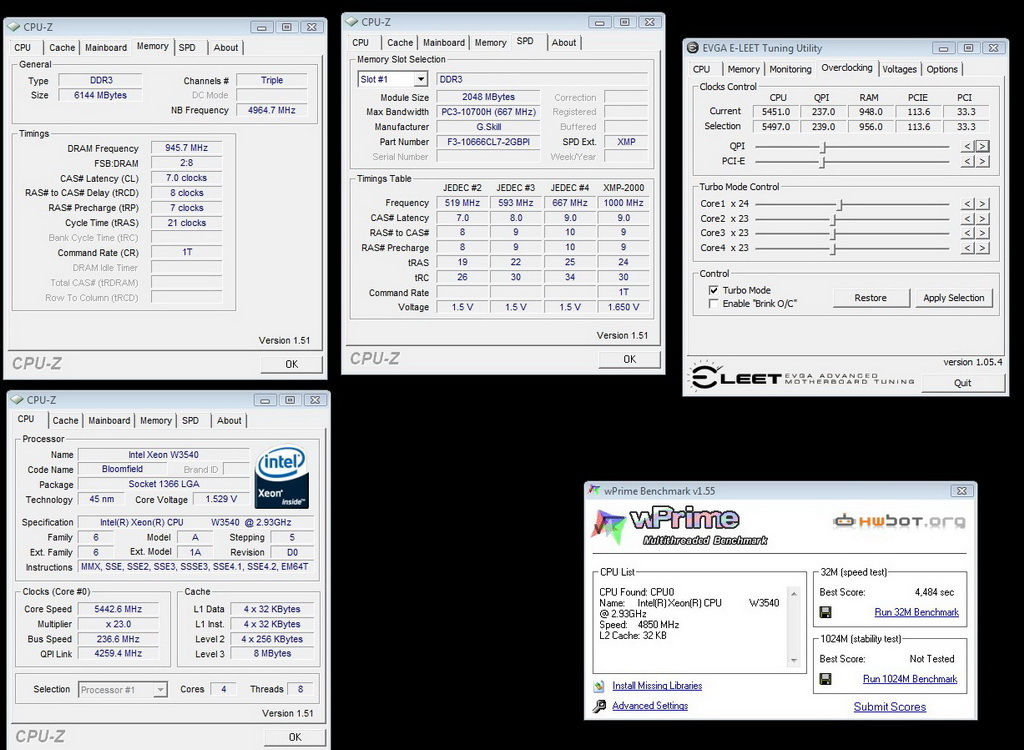Click the XMP-2000 column header
Screen dimensions: 1024x750
tap(624, 188)
